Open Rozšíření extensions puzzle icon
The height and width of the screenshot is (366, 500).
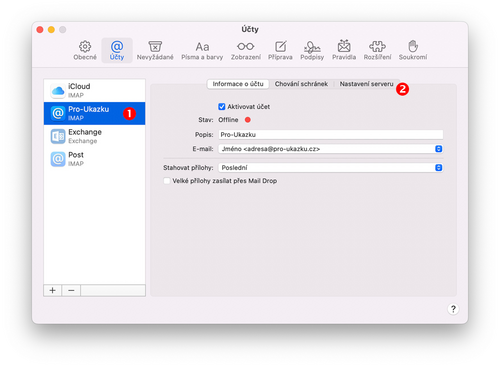tap(377, 51)
